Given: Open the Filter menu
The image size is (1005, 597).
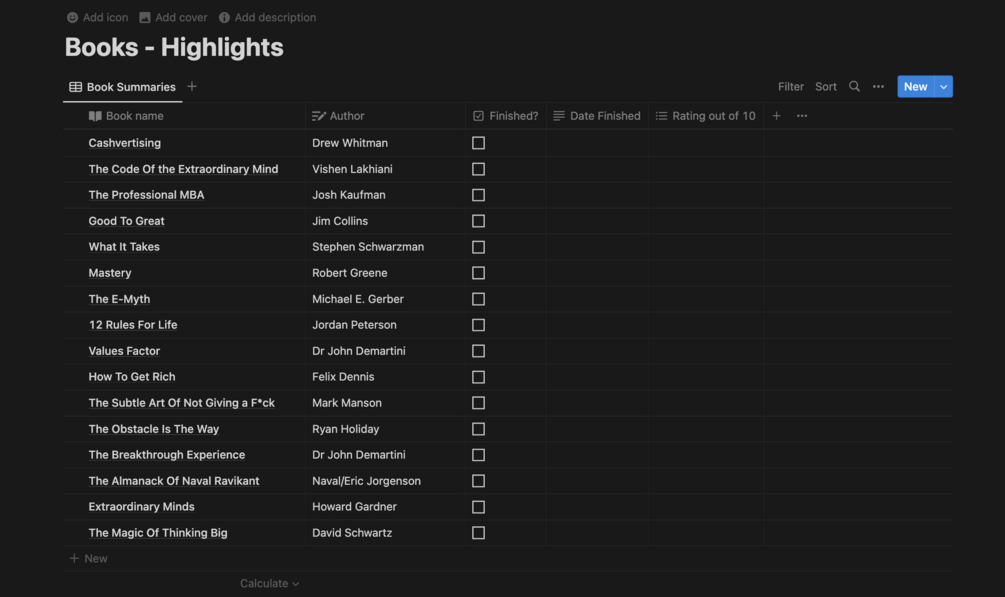Looking at the screenshot, I should (x=790, y=87).
